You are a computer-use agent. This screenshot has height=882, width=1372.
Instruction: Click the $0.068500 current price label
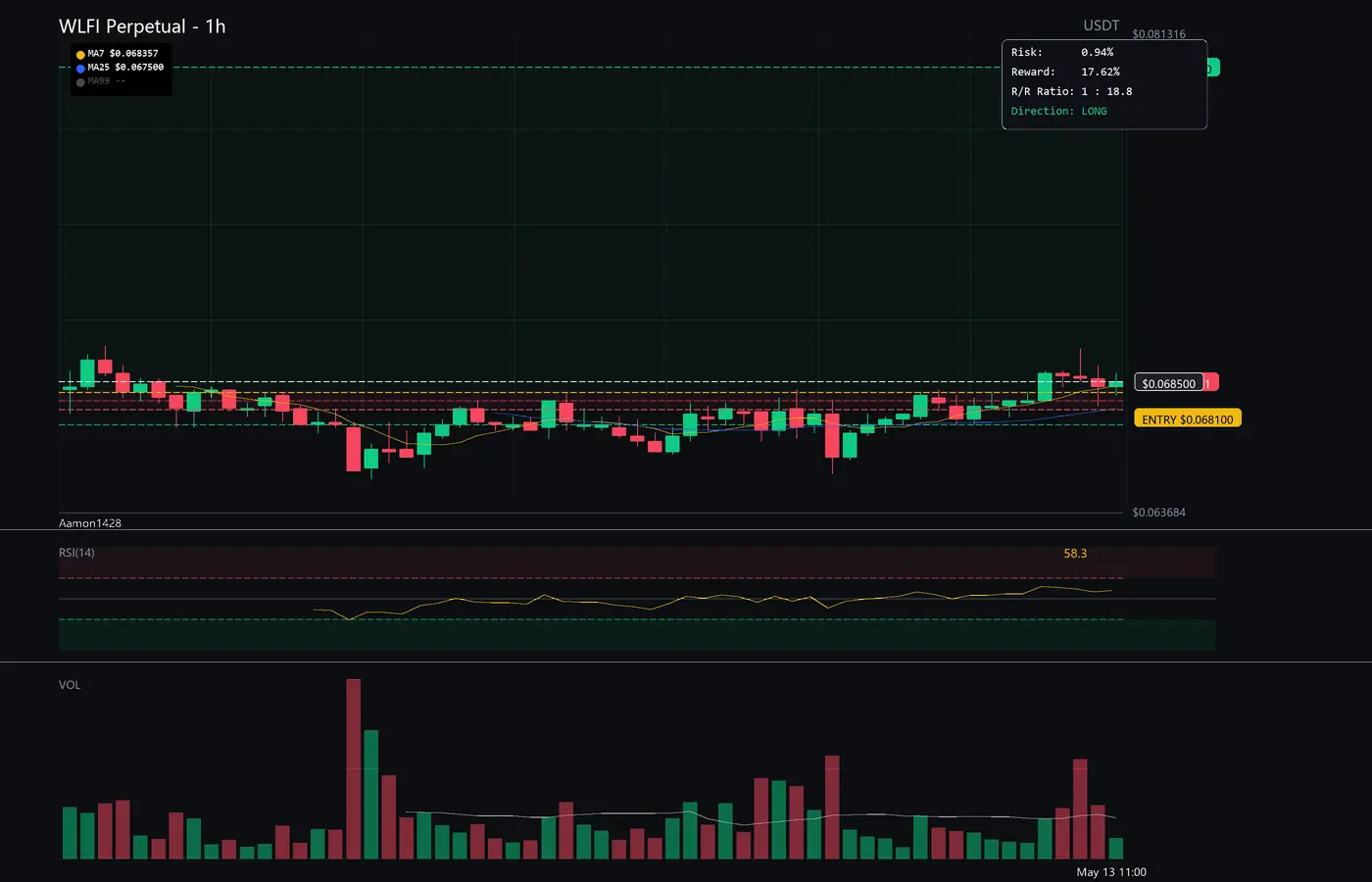pos(1168,383)
